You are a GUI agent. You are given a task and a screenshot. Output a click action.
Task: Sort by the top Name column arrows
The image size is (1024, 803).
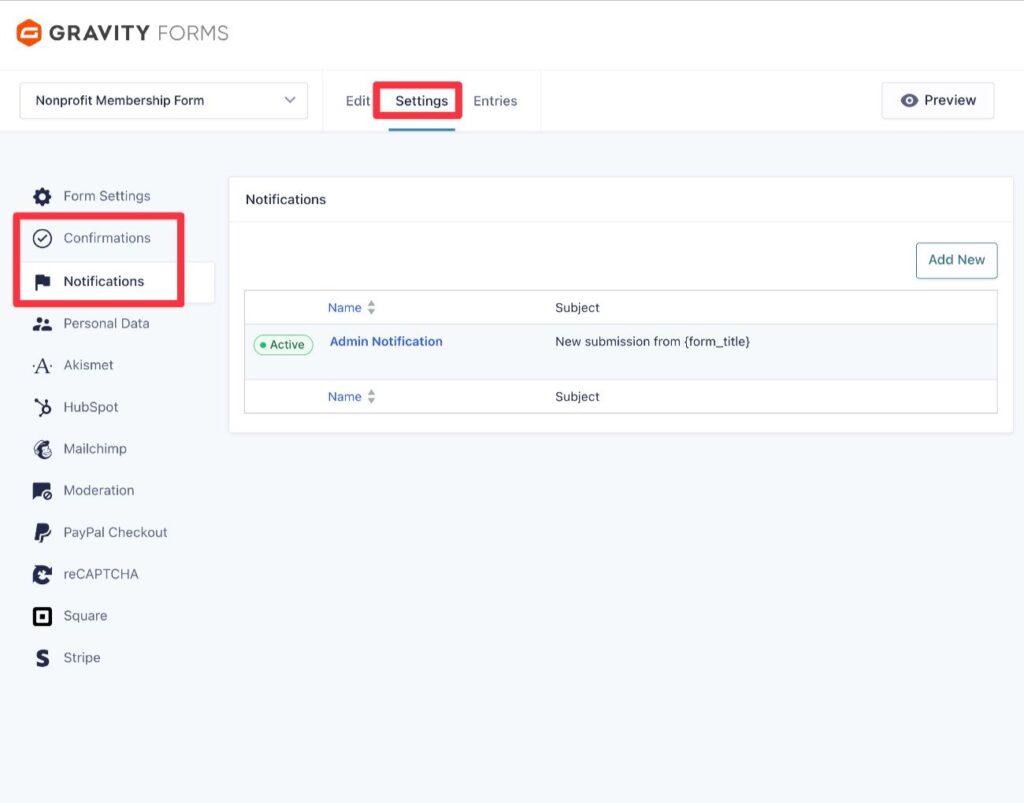371,307
